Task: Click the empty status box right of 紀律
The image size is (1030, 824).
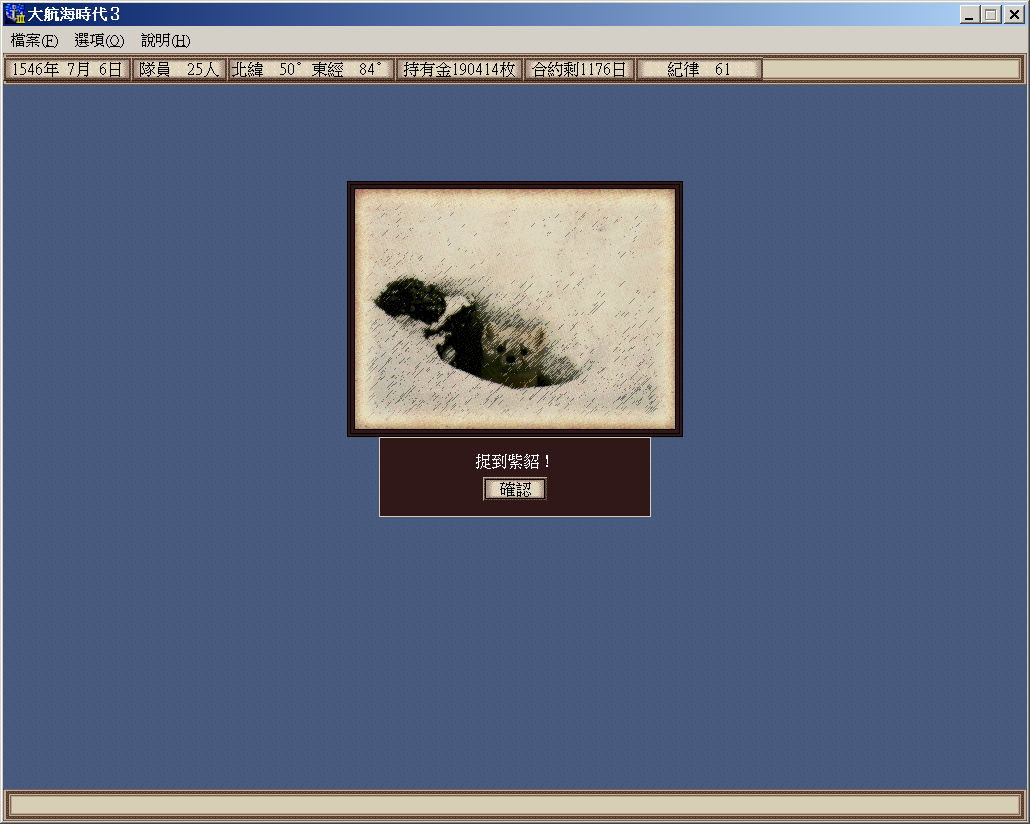Action: 891,70
